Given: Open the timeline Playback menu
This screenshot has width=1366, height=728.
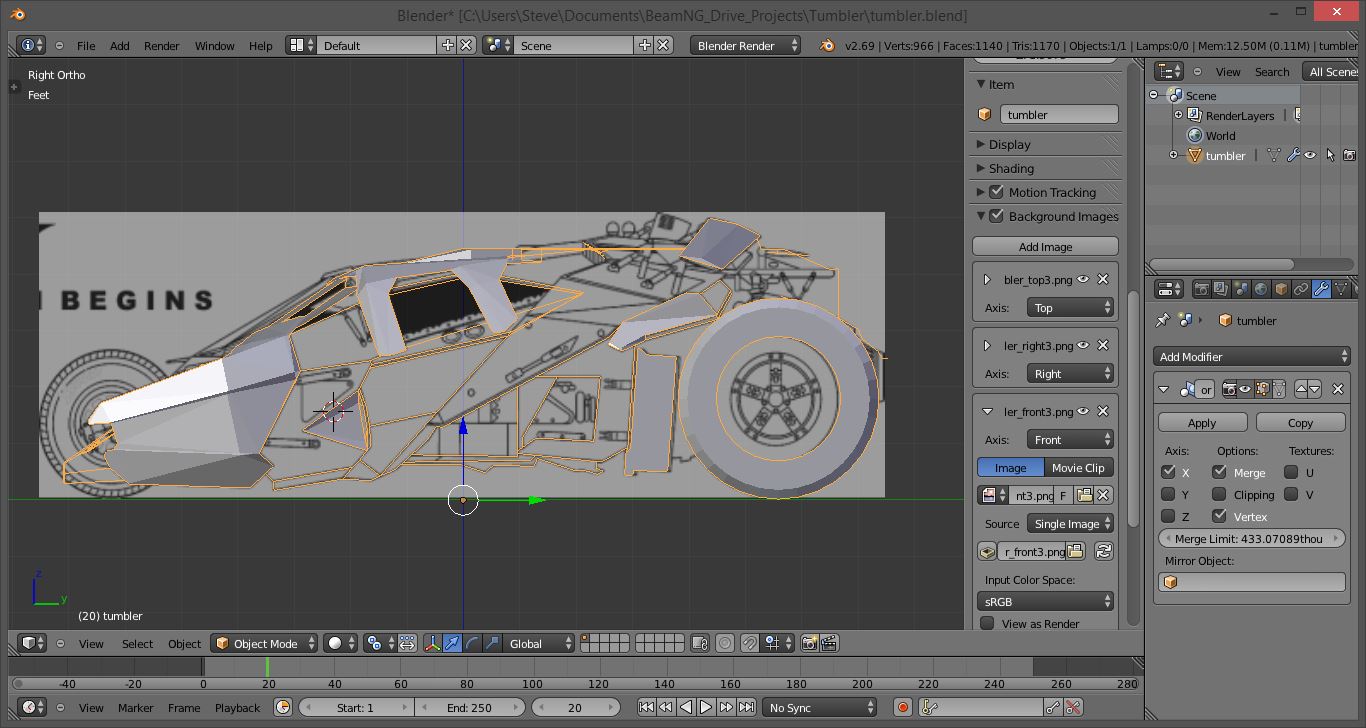Looking at the screenshot, I should [237, 707].
